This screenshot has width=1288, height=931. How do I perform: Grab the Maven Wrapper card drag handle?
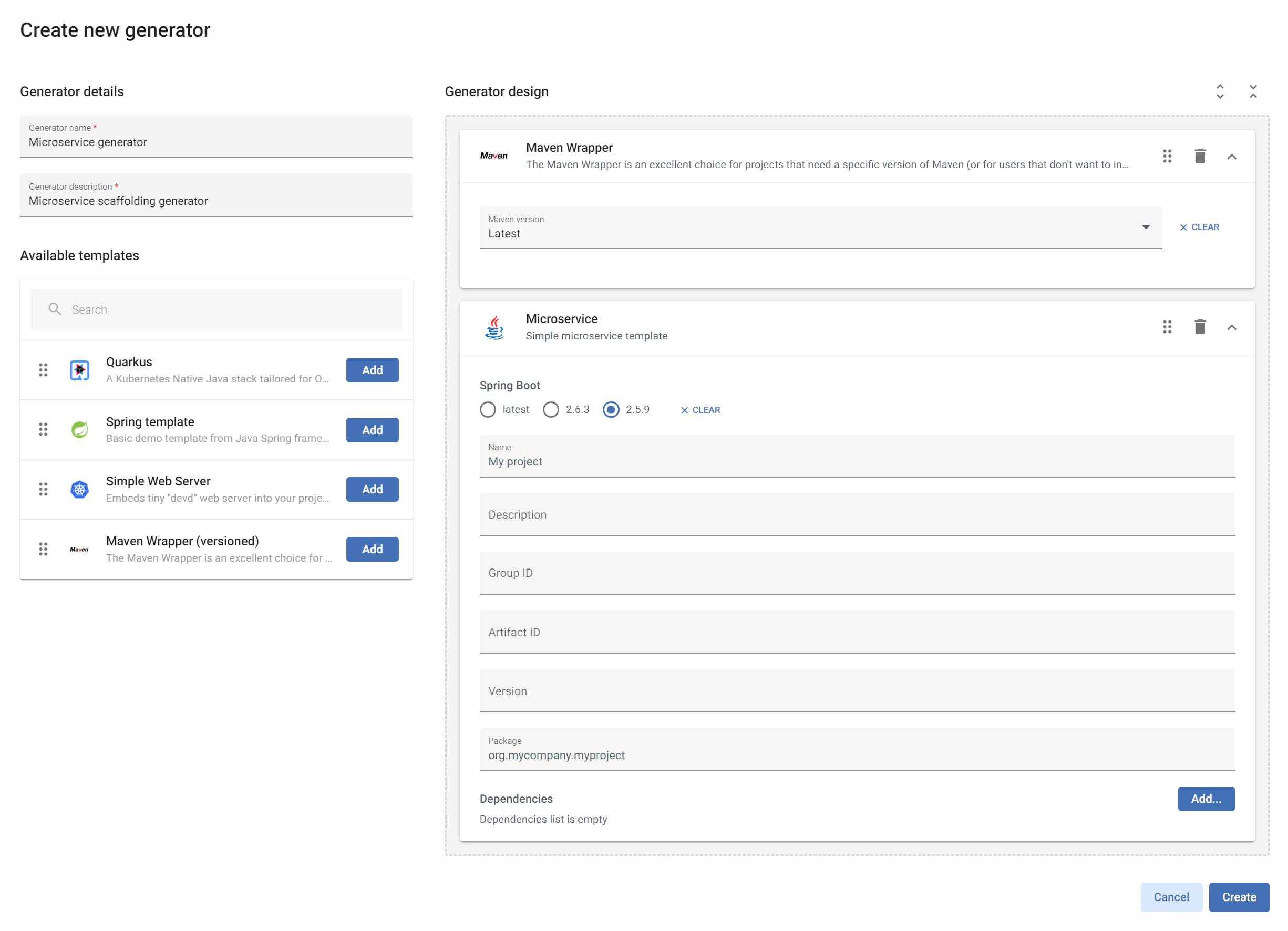(x=1167, y=156)
